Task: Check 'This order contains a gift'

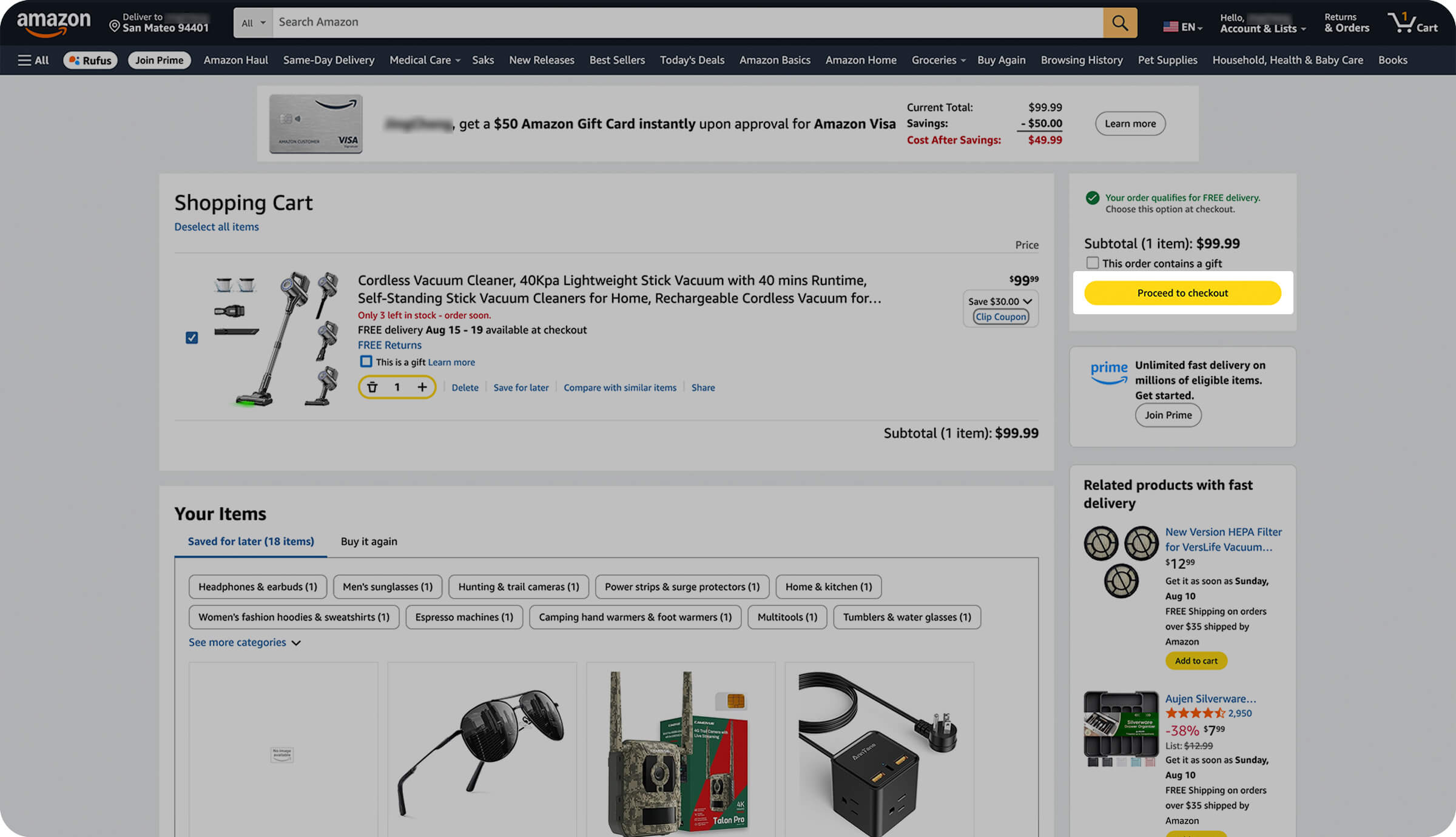Action: (x=1093, y=263)
